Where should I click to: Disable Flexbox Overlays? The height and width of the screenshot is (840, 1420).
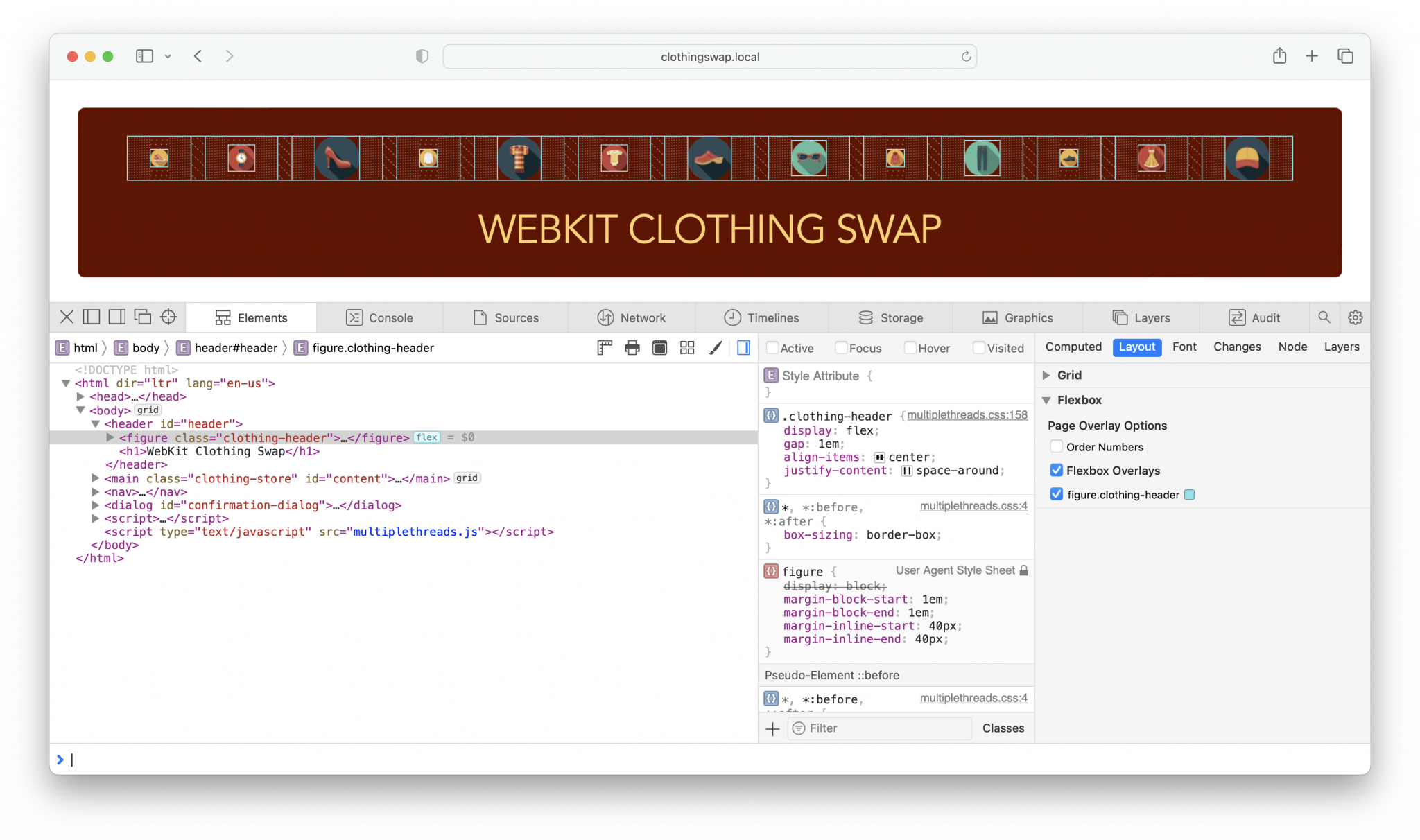(1056, 470)
